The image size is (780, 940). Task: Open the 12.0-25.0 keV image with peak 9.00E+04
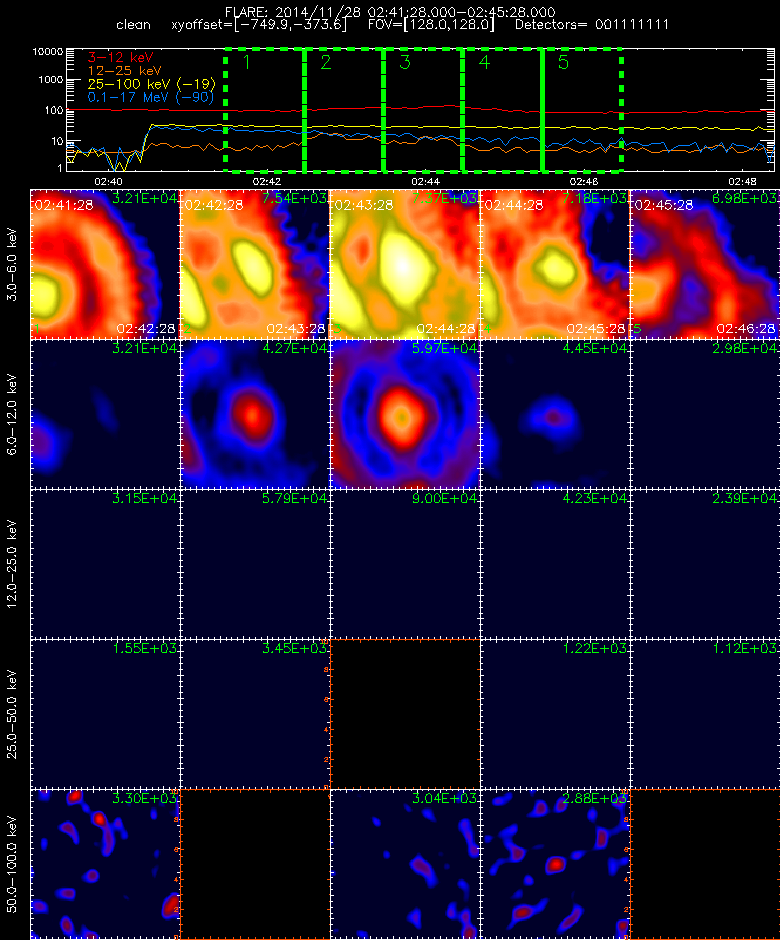click(405, 564)
